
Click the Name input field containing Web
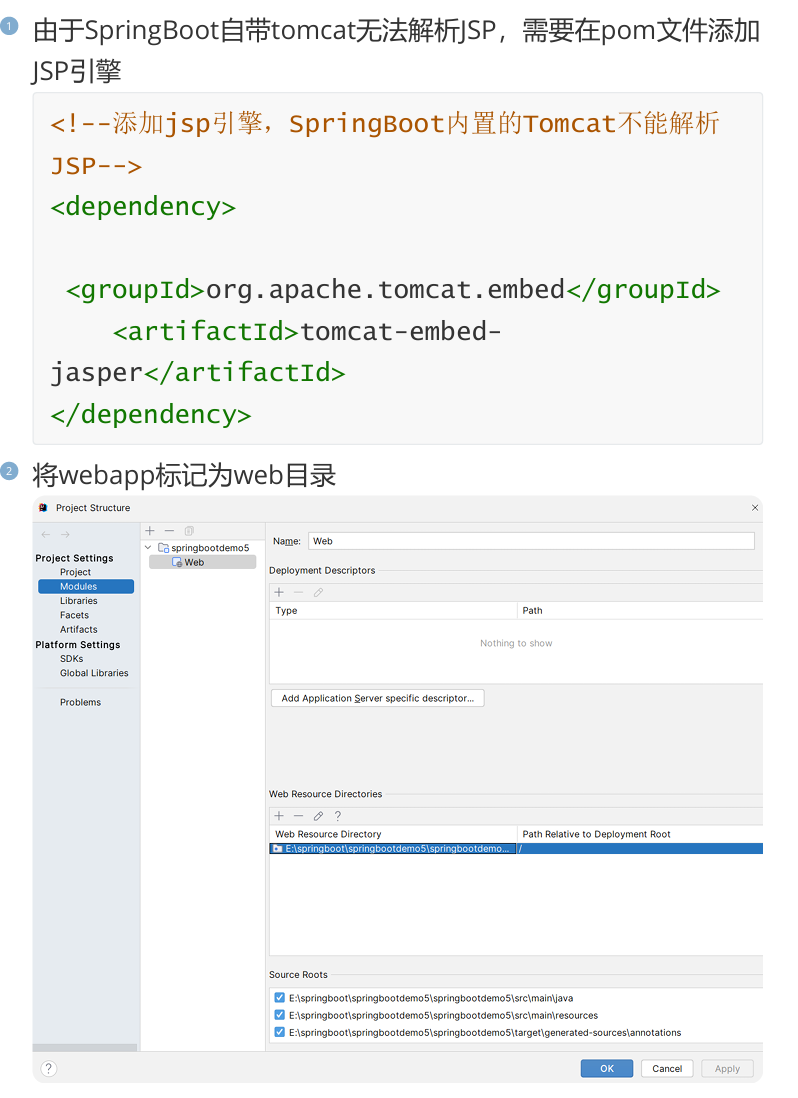tap(531, 541)
